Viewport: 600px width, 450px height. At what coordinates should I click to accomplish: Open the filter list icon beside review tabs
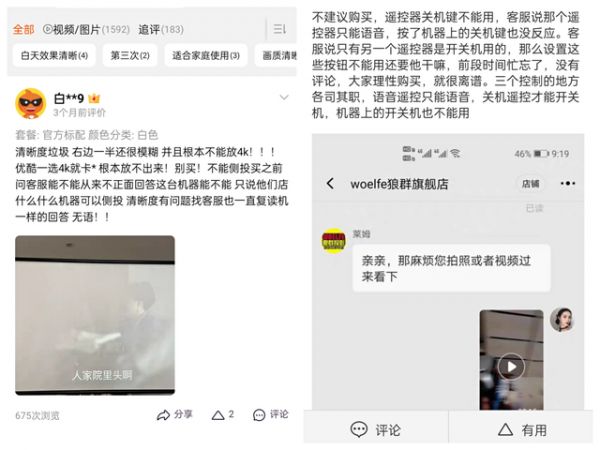[279, 29]
